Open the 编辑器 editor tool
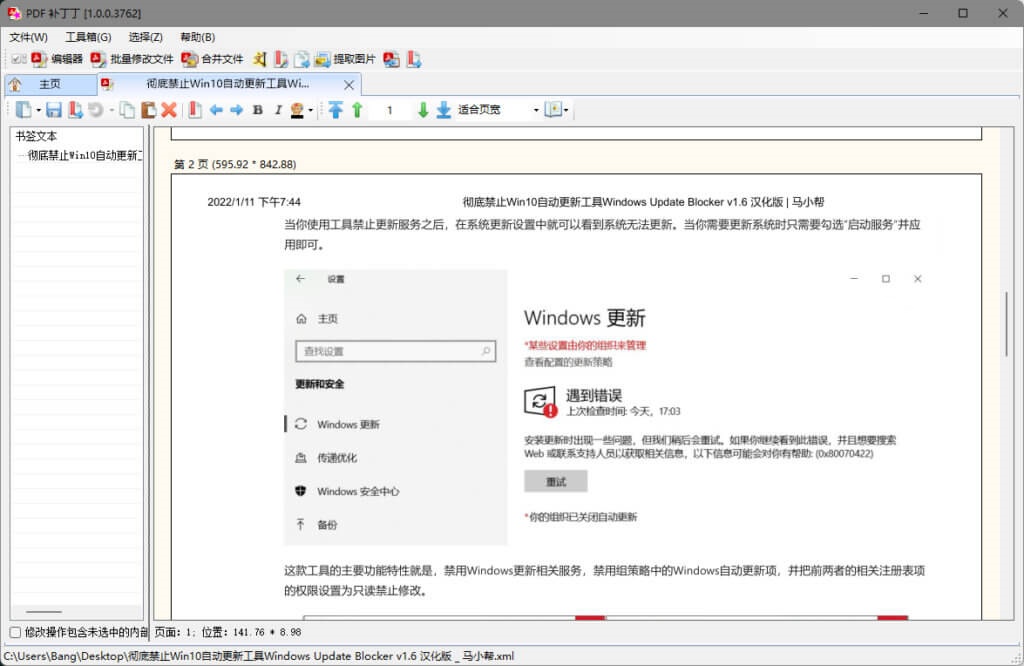Image resolution: width=1024 pixels, height=666 pixels. pos(57,59)
